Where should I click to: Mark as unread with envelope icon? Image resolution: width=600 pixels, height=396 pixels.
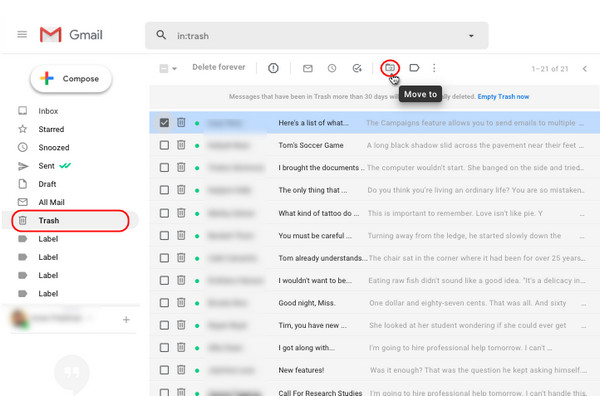coord(308,68)
